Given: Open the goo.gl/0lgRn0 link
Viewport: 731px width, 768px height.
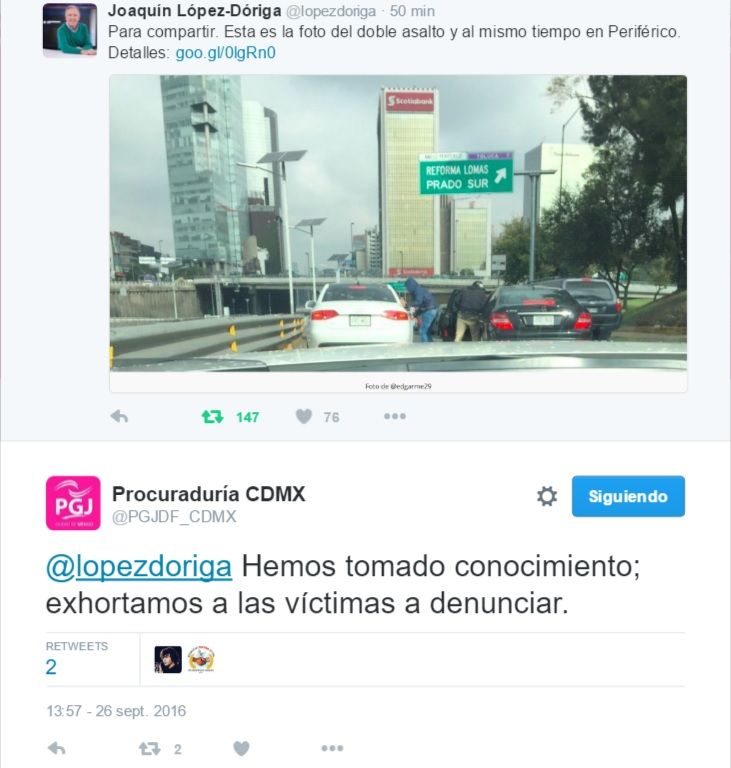Looking at the screenshot, I should [225, 52].
